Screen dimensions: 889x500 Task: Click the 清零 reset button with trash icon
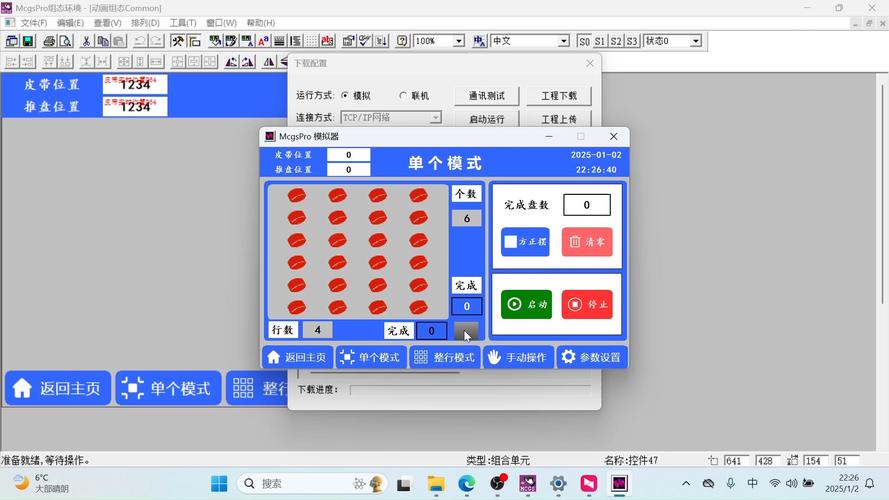(587, 242)
